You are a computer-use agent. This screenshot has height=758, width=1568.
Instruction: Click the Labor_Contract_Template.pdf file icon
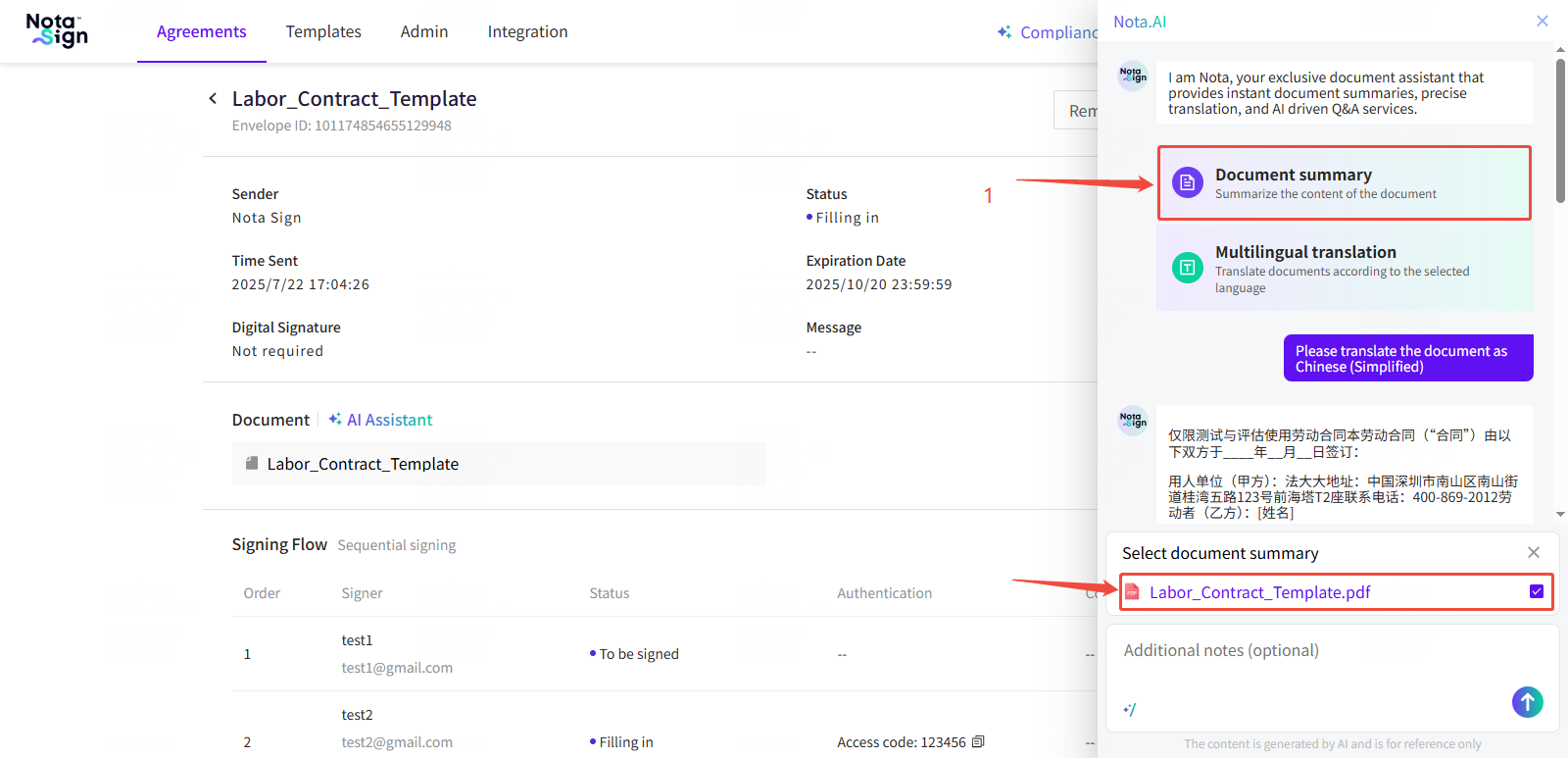tap(1132, 592)
